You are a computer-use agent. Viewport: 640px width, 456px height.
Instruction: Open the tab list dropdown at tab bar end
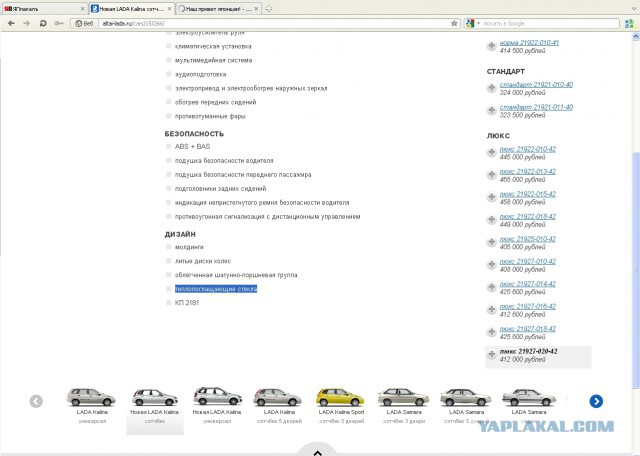pos(635,9)
